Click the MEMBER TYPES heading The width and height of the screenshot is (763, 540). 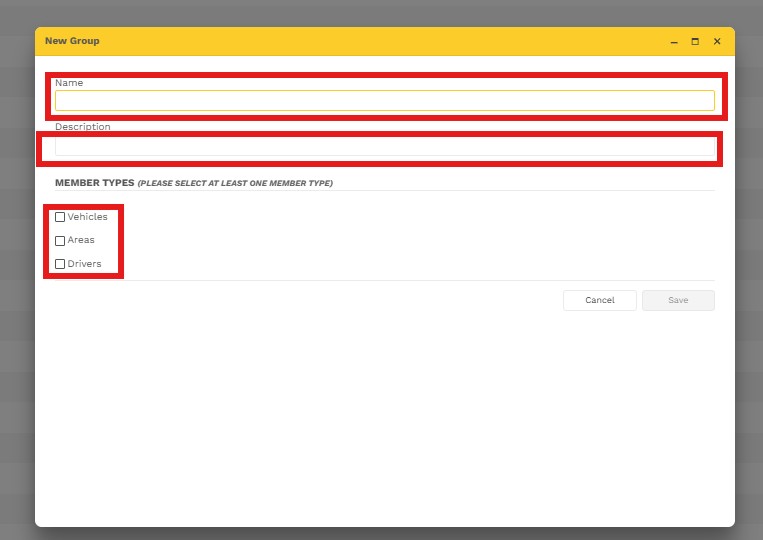point(94,183)
